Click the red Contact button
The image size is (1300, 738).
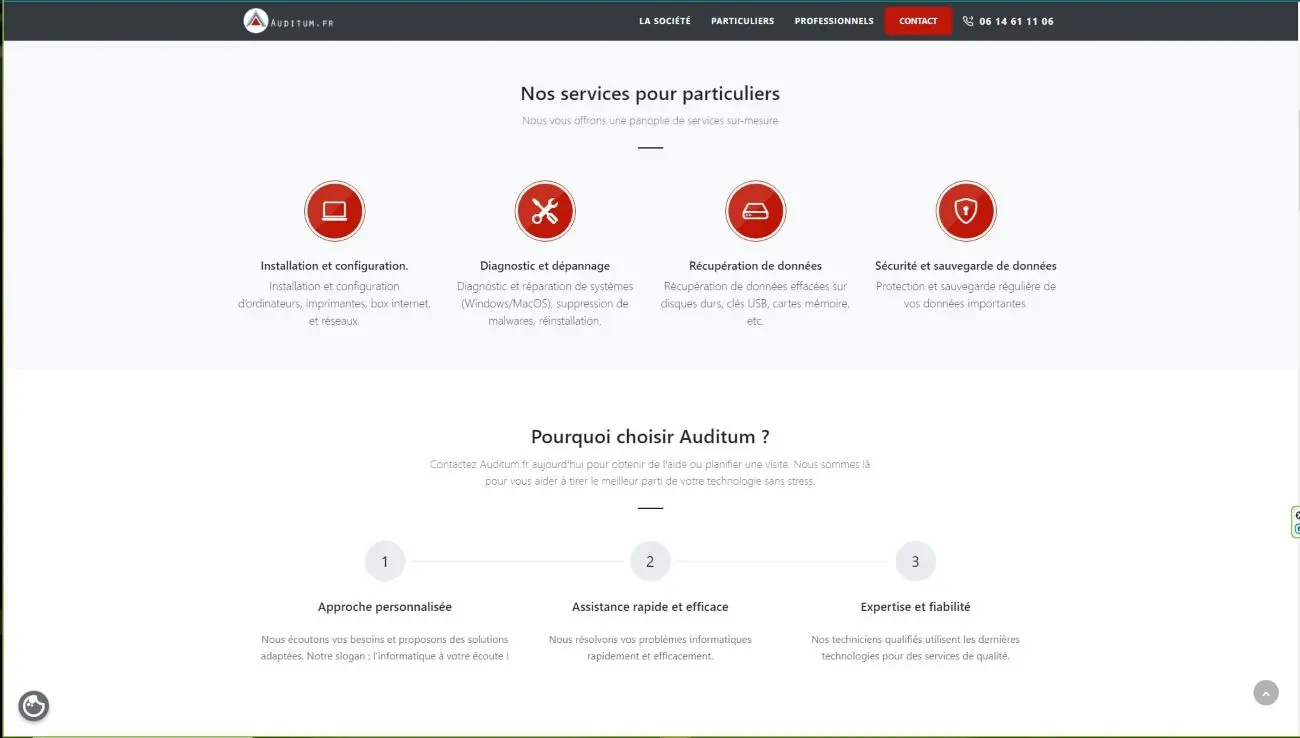(918, 21)
